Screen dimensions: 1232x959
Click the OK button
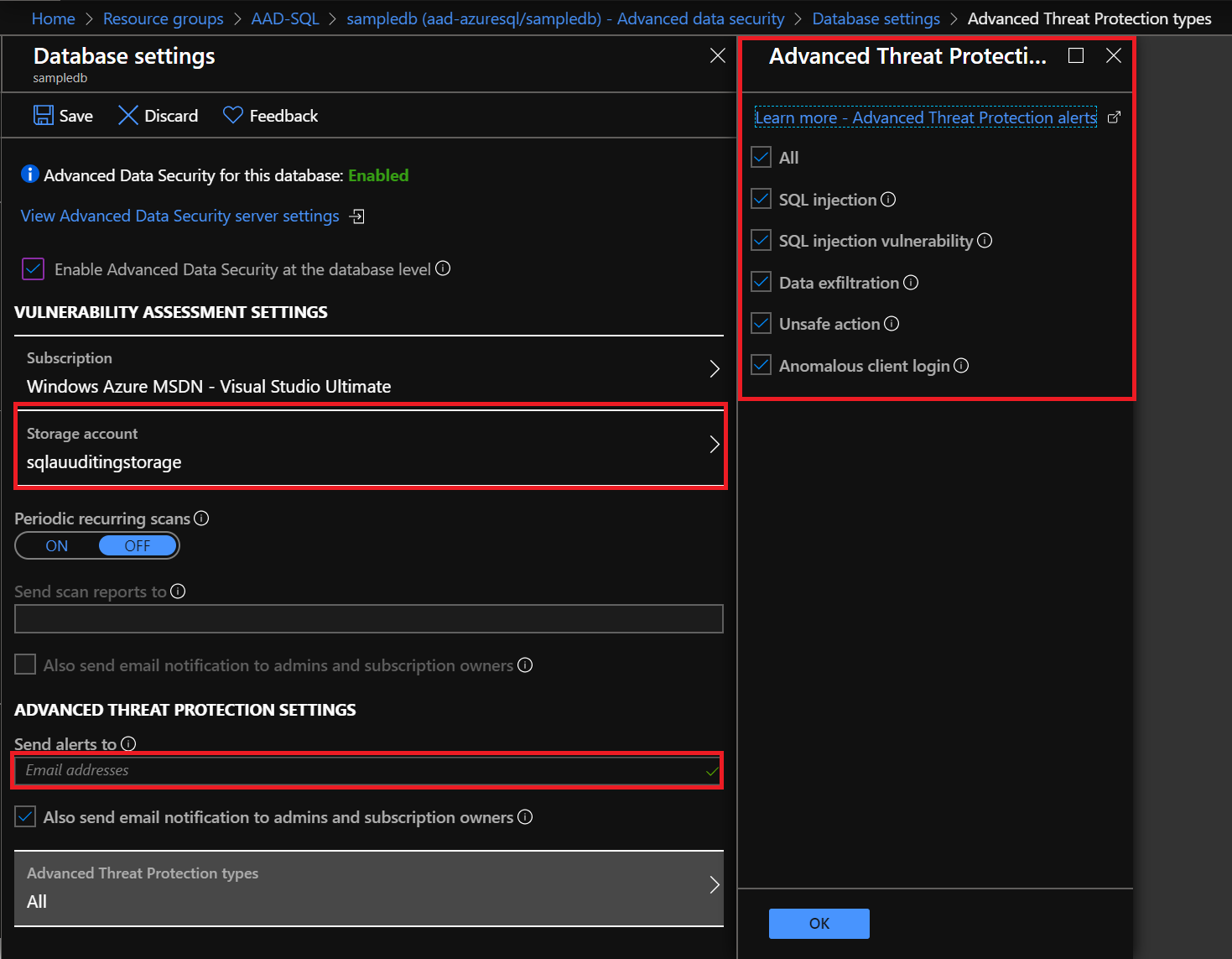tap(819, 923)
